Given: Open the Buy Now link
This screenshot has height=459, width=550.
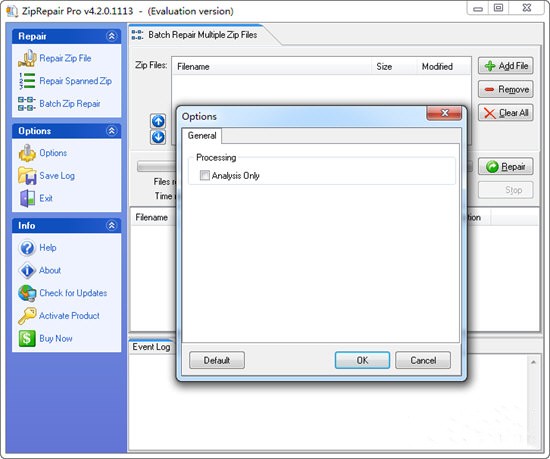Looking at the screenshot, I should tap(55, 339).
